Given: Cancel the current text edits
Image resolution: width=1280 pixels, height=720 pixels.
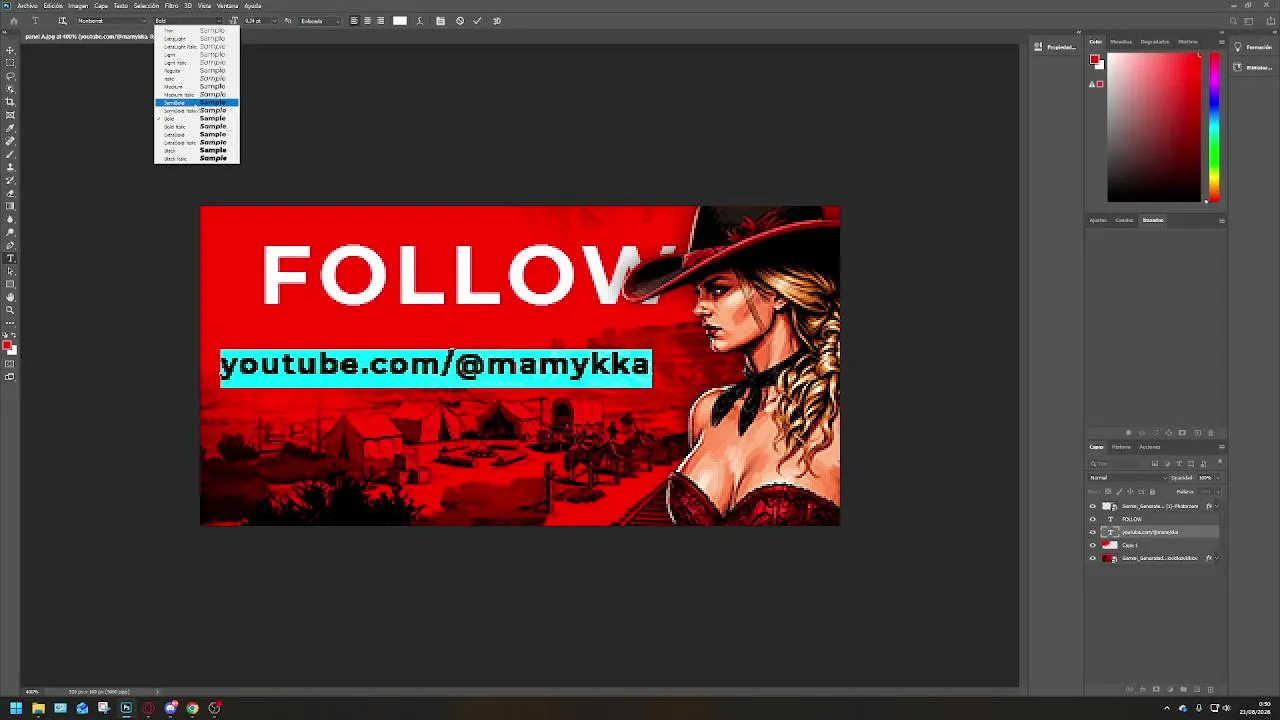Looking at the screenshot, I should tap(460, 21).
